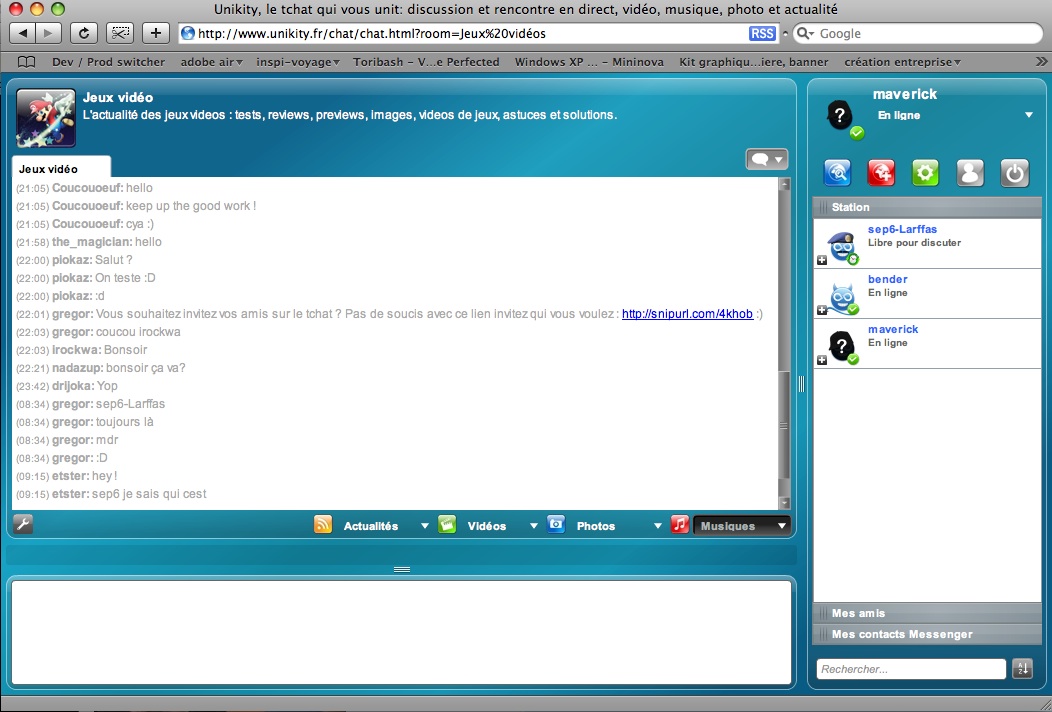Click the Jeux vidéo room thumbnail

(46, 118)
